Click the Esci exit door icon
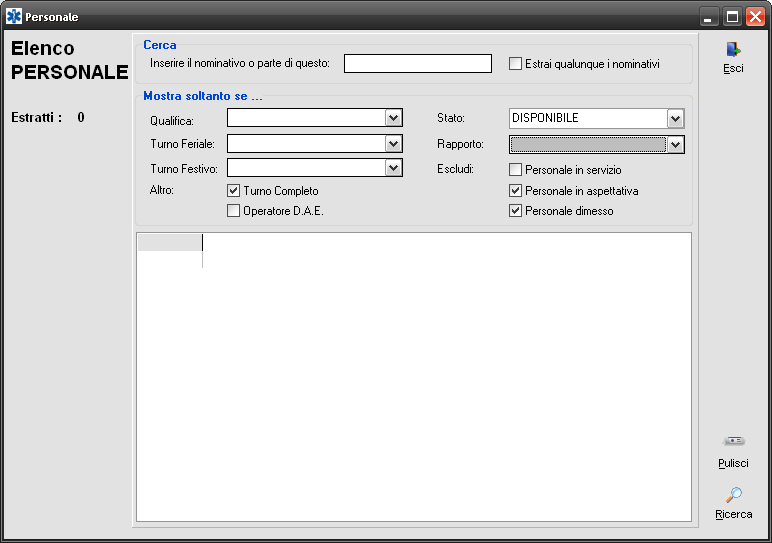772x543 pixels. (x=733, y=49)
